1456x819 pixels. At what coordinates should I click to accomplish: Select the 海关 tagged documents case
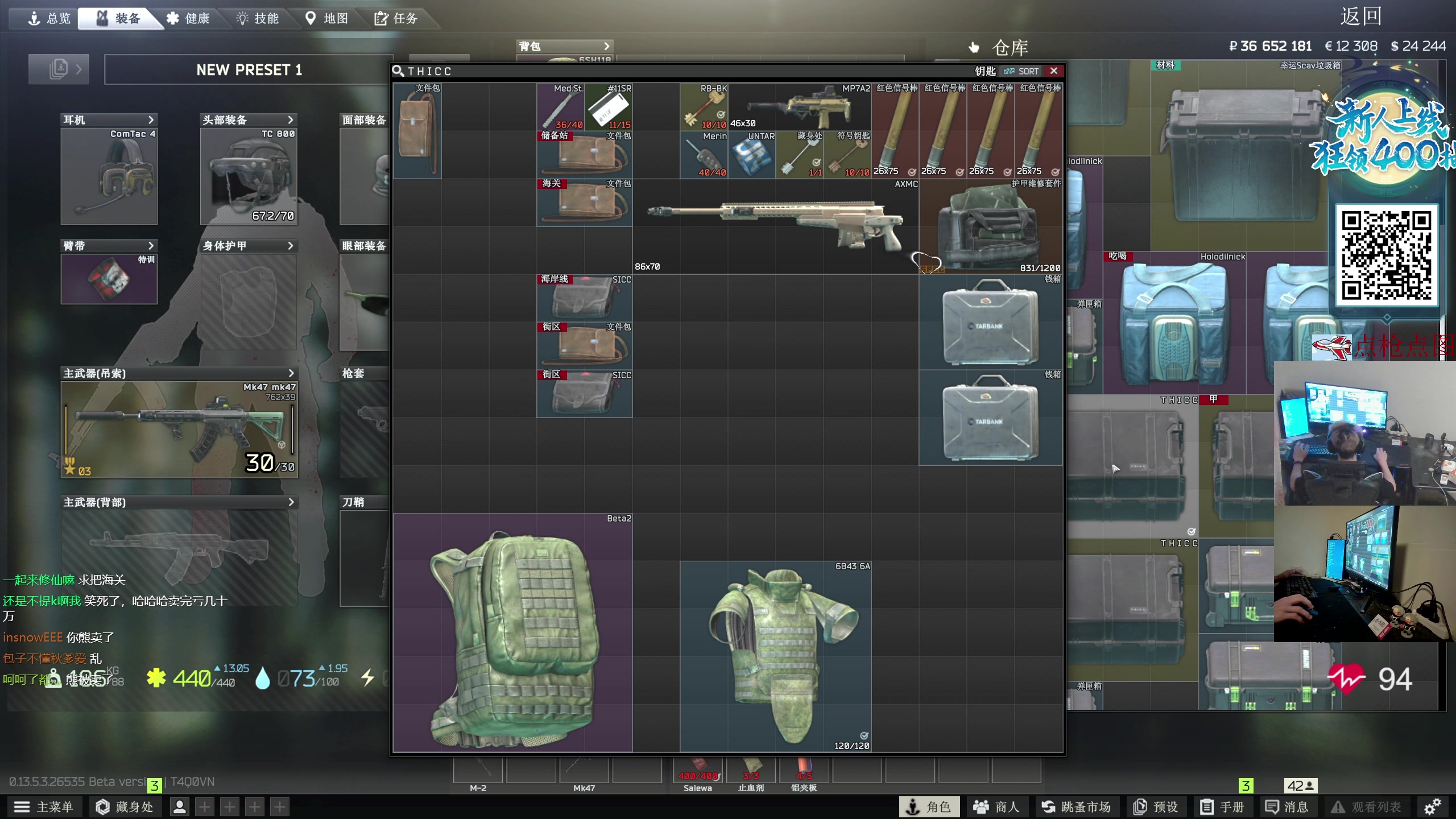(x=585, y=202)
